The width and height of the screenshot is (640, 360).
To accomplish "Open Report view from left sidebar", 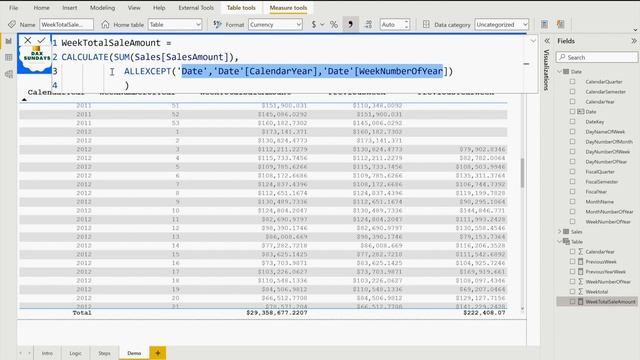I will (9, 41).
